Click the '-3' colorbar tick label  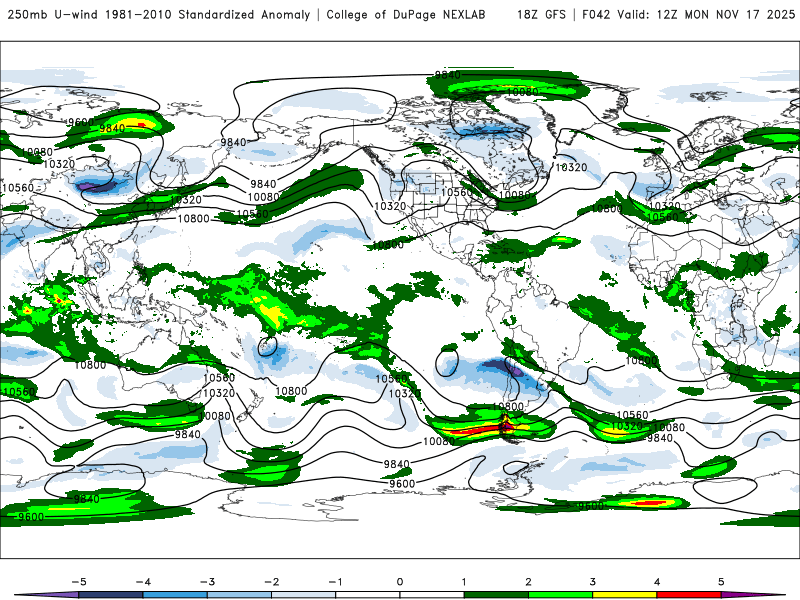pos(207,582)
